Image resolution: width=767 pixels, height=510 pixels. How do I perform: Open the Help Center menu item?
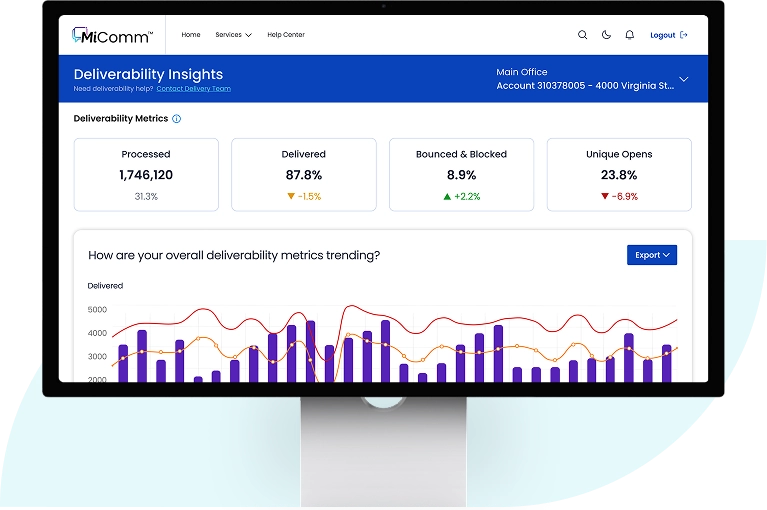(286, 35)
